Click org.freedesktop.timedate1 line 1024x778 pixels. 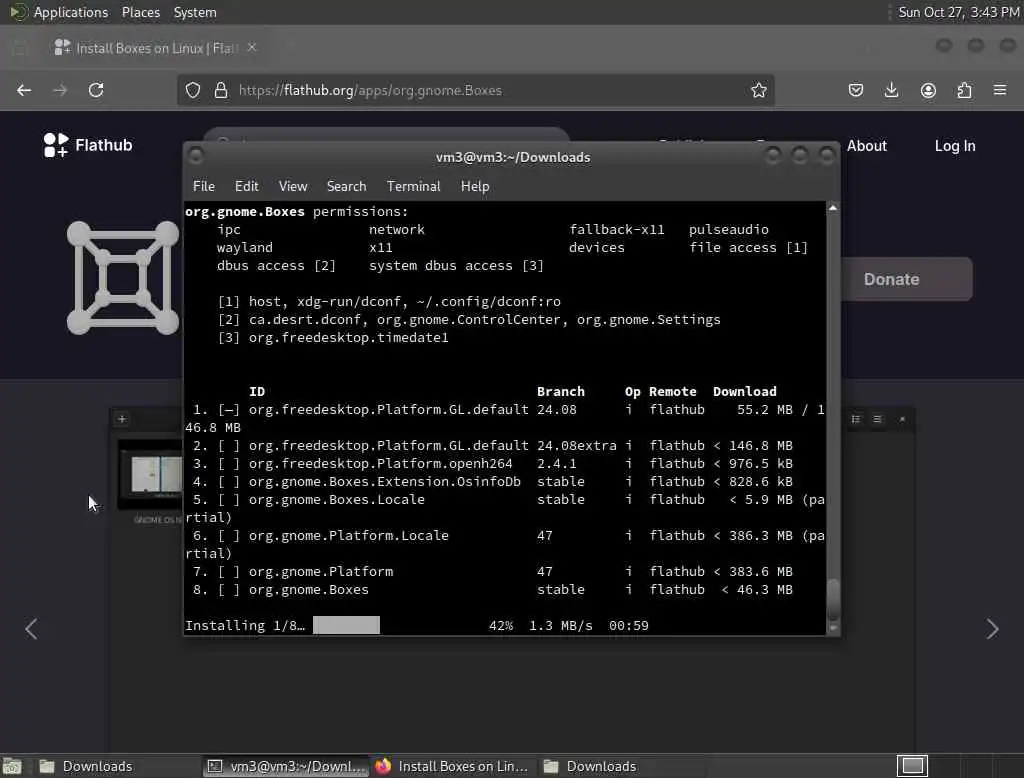click(x=348, y=338)
